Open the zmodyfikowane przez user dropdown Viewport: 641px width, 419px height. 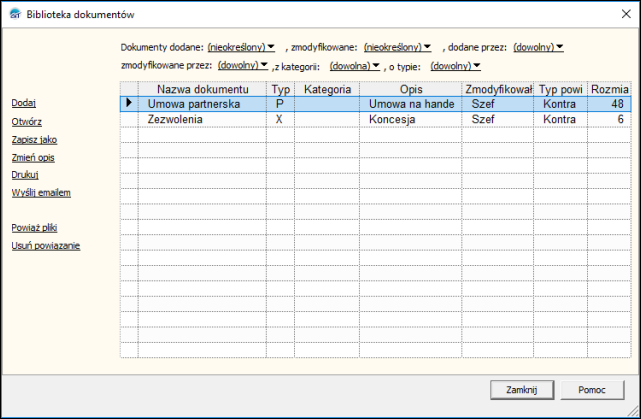(243, 65)
